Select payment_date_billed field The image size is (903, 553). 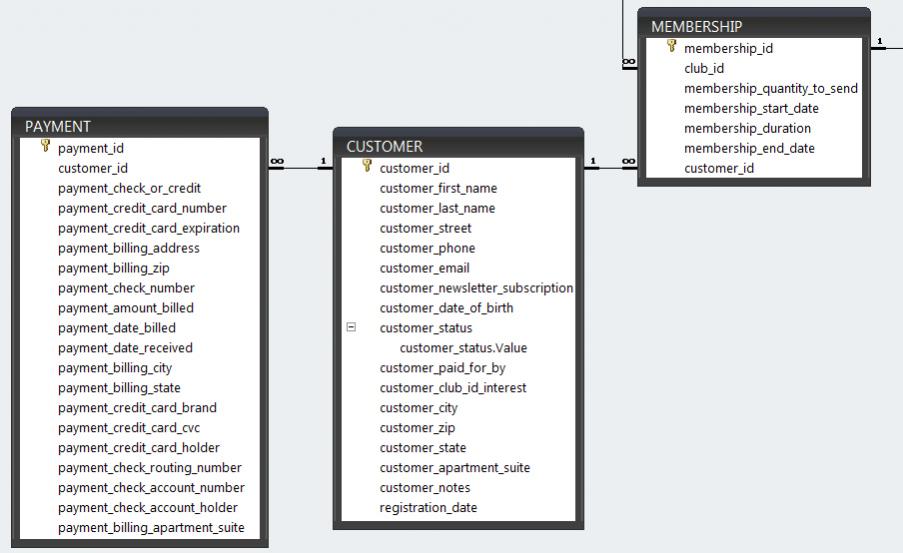117,328
